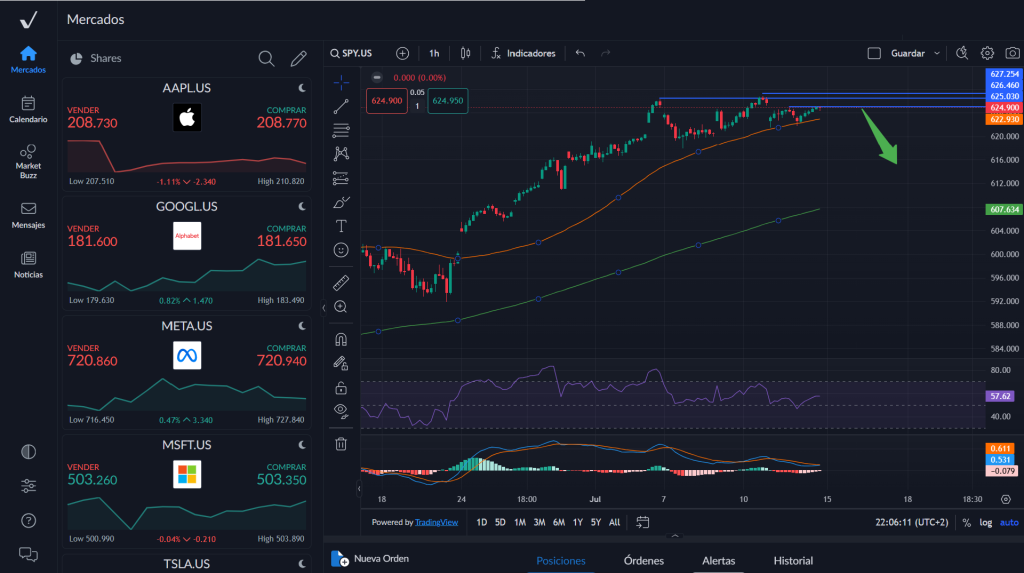Select the 6M range

coord(559,522)
